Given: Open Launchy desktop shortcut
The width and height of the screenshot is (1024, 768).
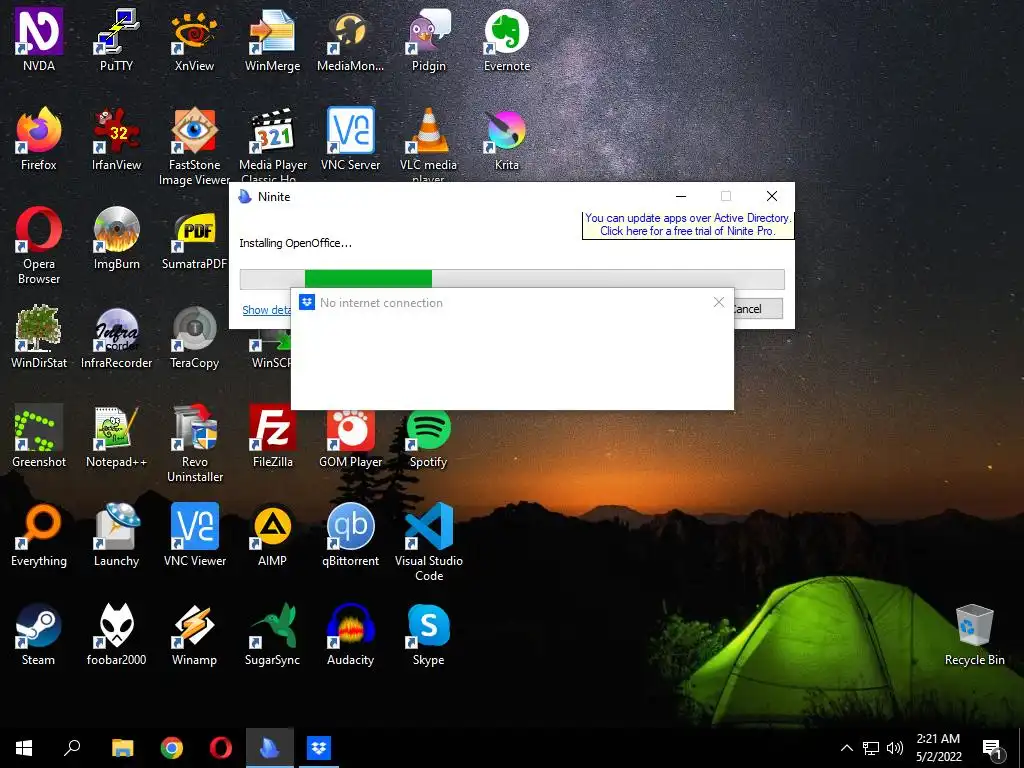Looking at the screenshot, I should [x=116, y=535].
